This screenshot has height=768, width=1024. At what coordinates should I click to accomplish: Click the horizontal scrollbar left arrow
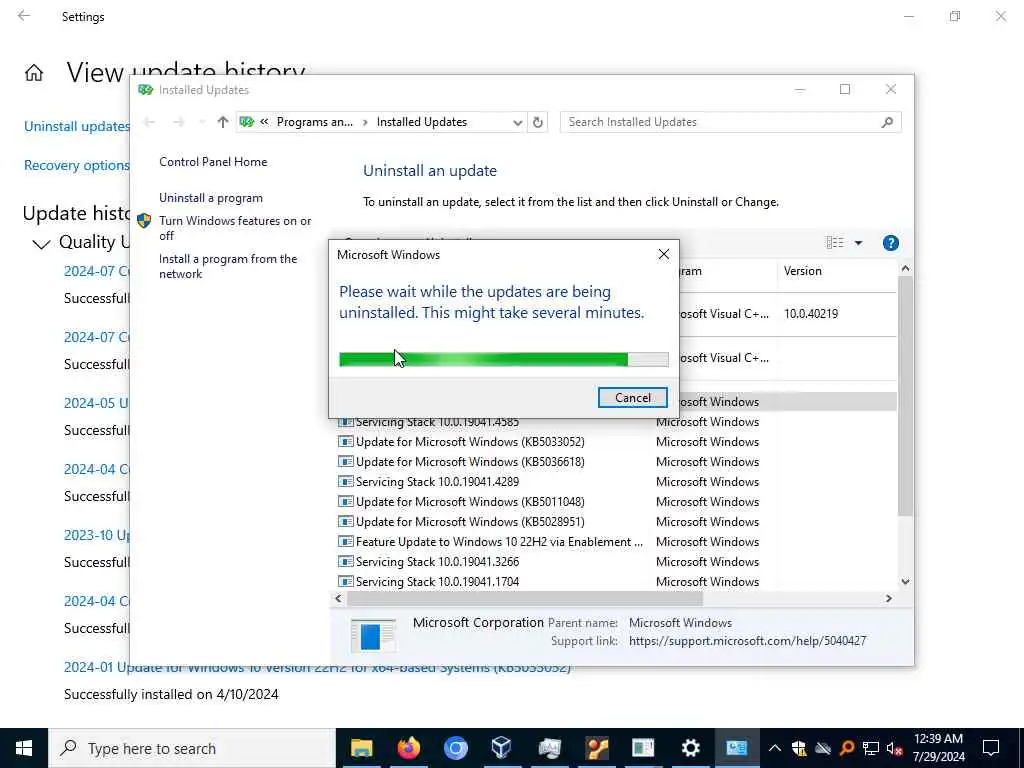(x=338, y=598)
